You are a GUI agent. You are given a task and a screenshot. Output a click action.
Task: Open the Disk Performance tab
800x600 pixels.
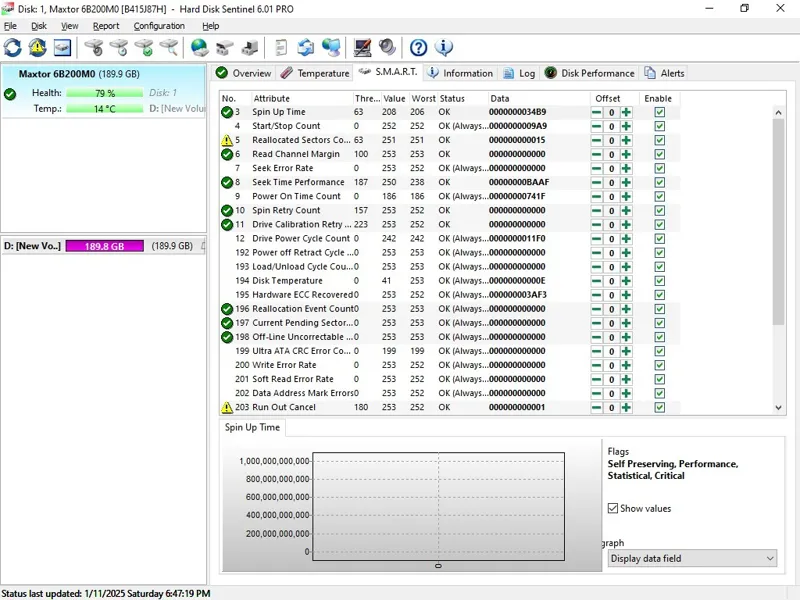click(x=590, y=73)
